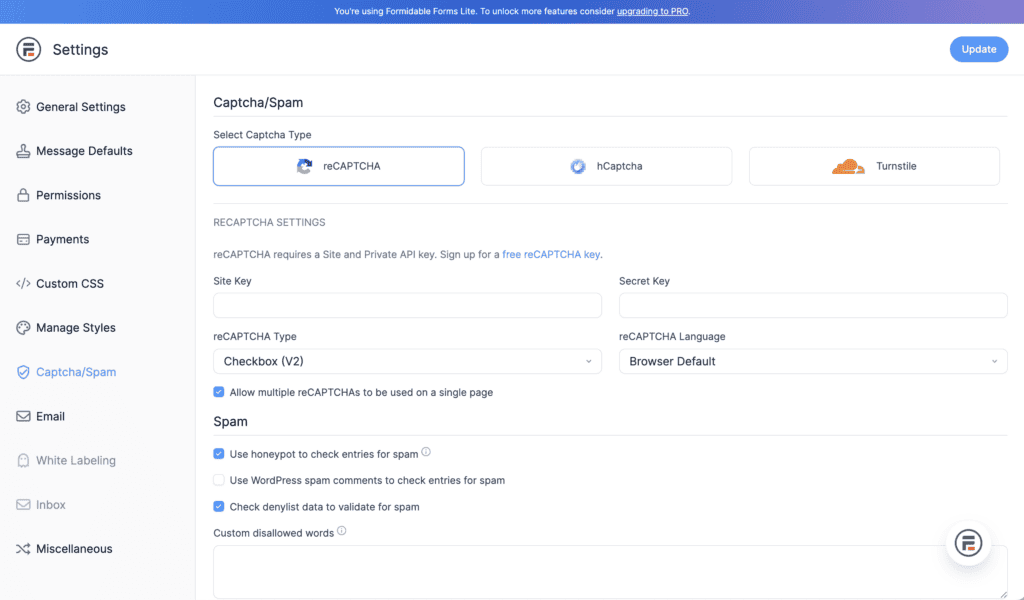
Task: Open White Labeling section
Action: click(76, 460)
